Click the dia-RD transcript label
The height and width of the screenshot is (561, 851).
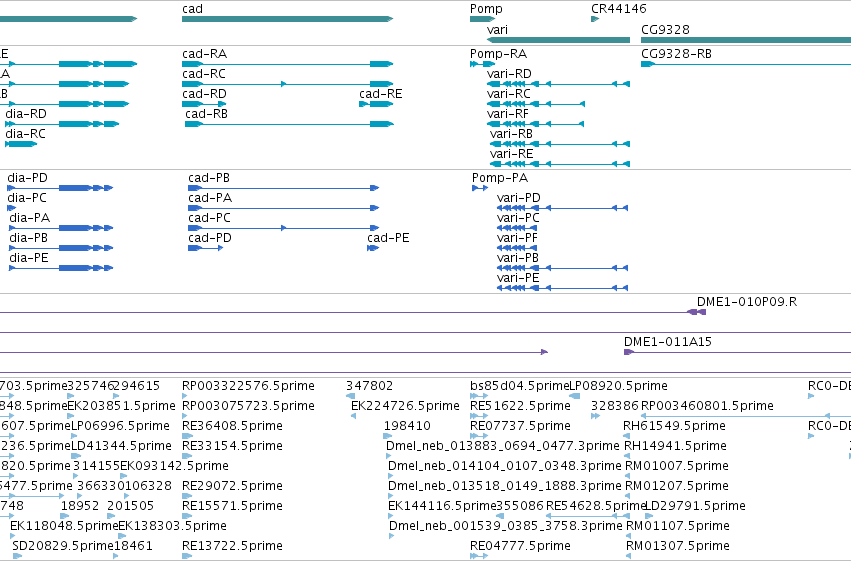(26, 114)
